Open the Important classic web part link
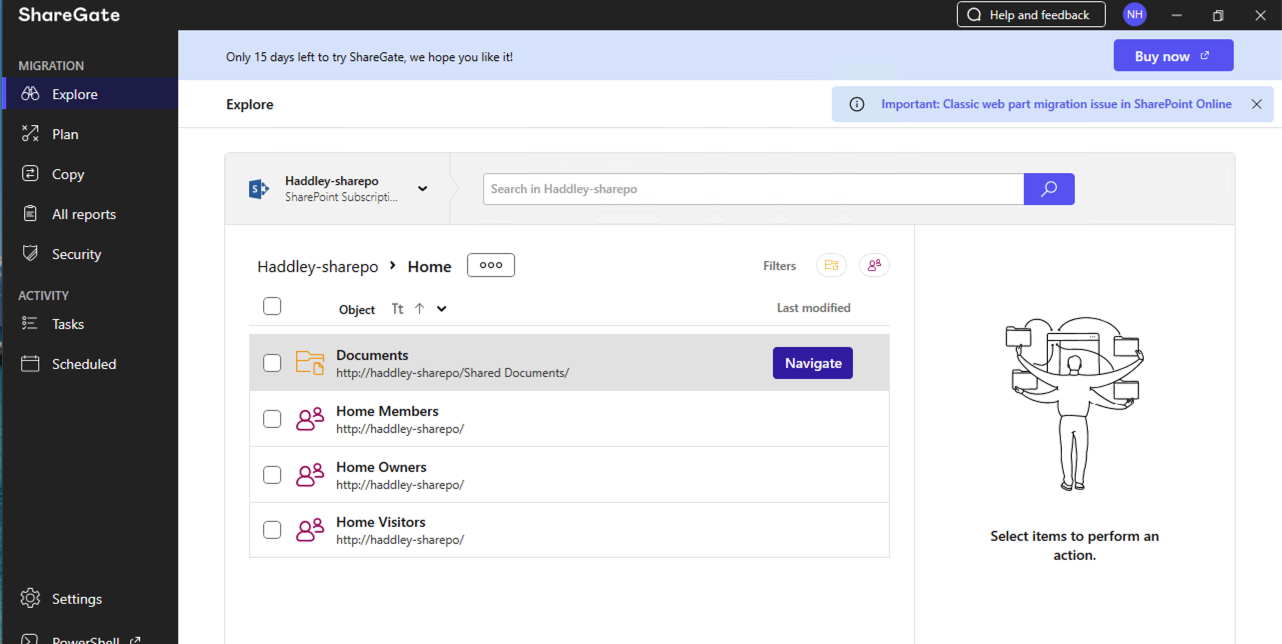The image size is (1282, 644). 1056,104
